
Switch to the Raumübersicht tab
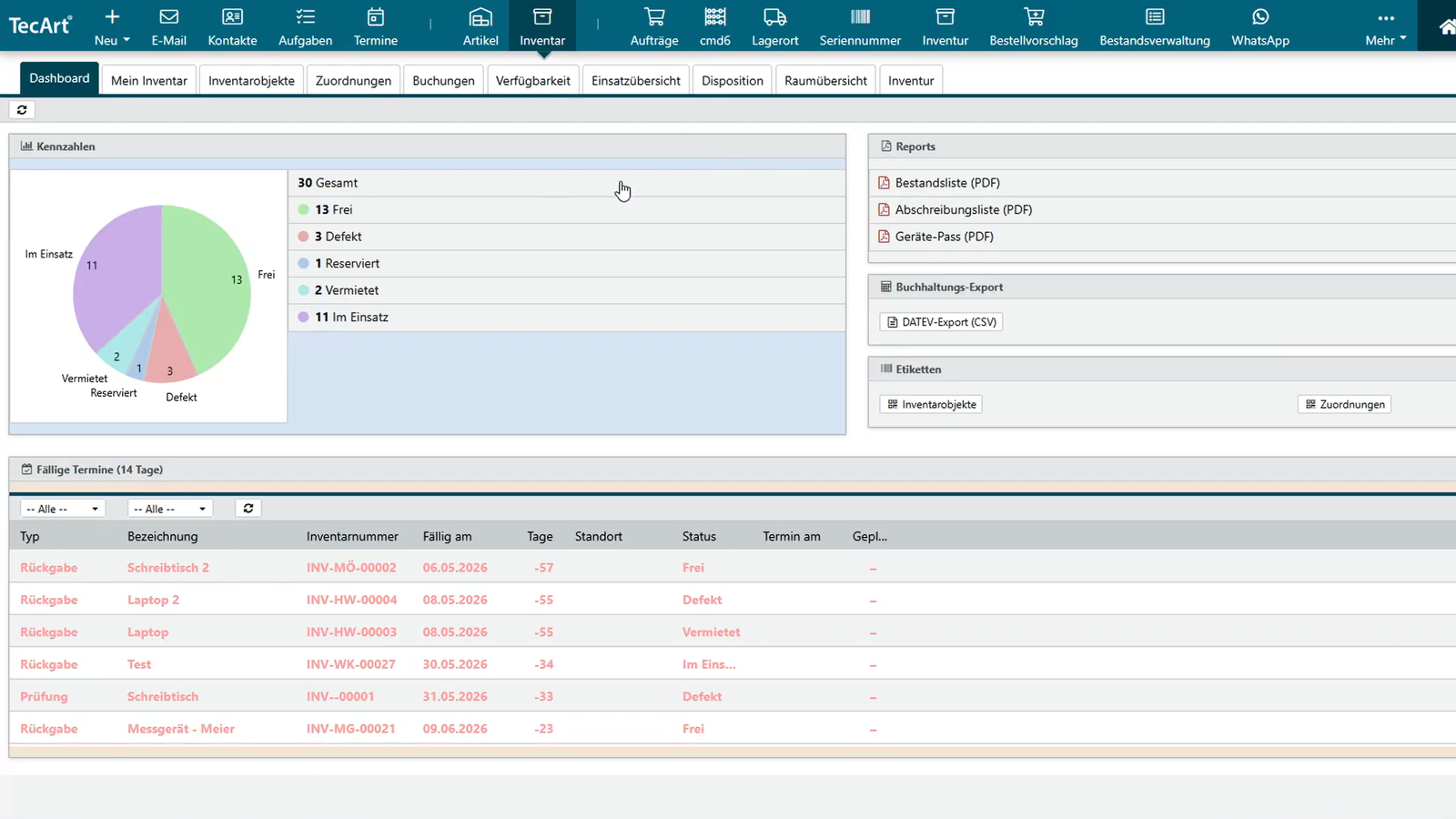pyautogui.click(x=825, y=80)
